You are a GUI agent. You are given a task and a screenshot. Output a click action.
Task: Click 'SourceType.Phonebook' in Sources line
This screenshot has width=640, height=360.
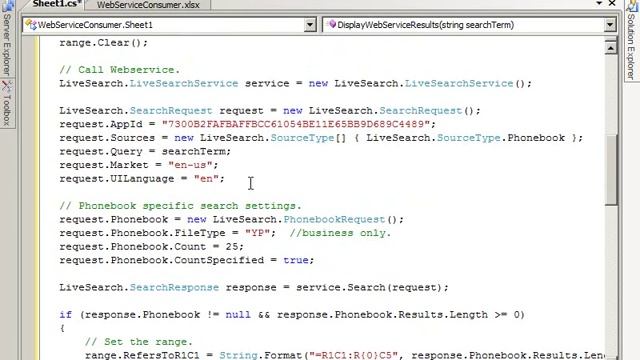[x=501, y=138]
